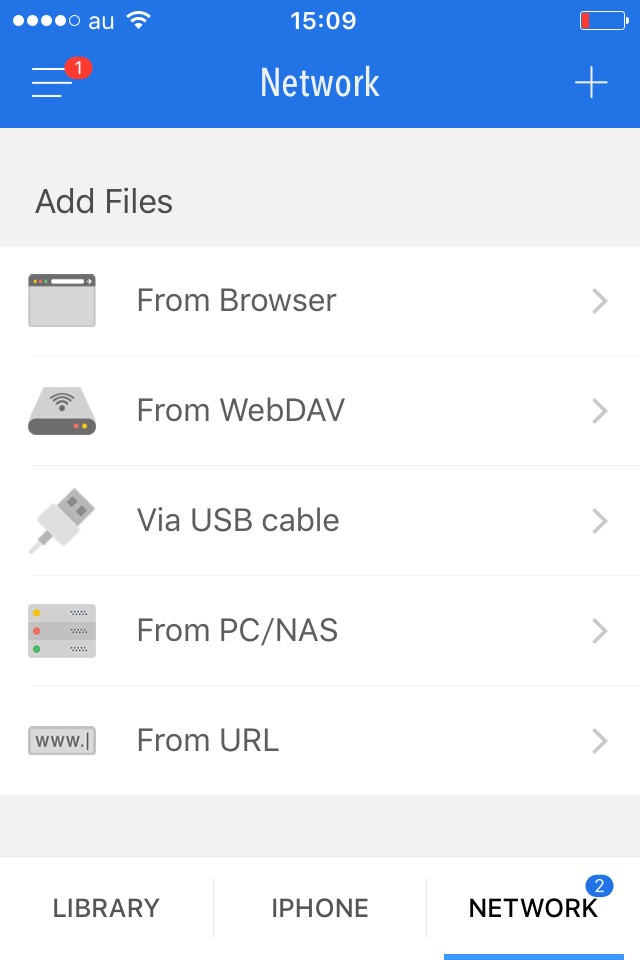Select the NETWORK tab
The height and width of the screenshot is (960, 640).
tap(533, 908)
